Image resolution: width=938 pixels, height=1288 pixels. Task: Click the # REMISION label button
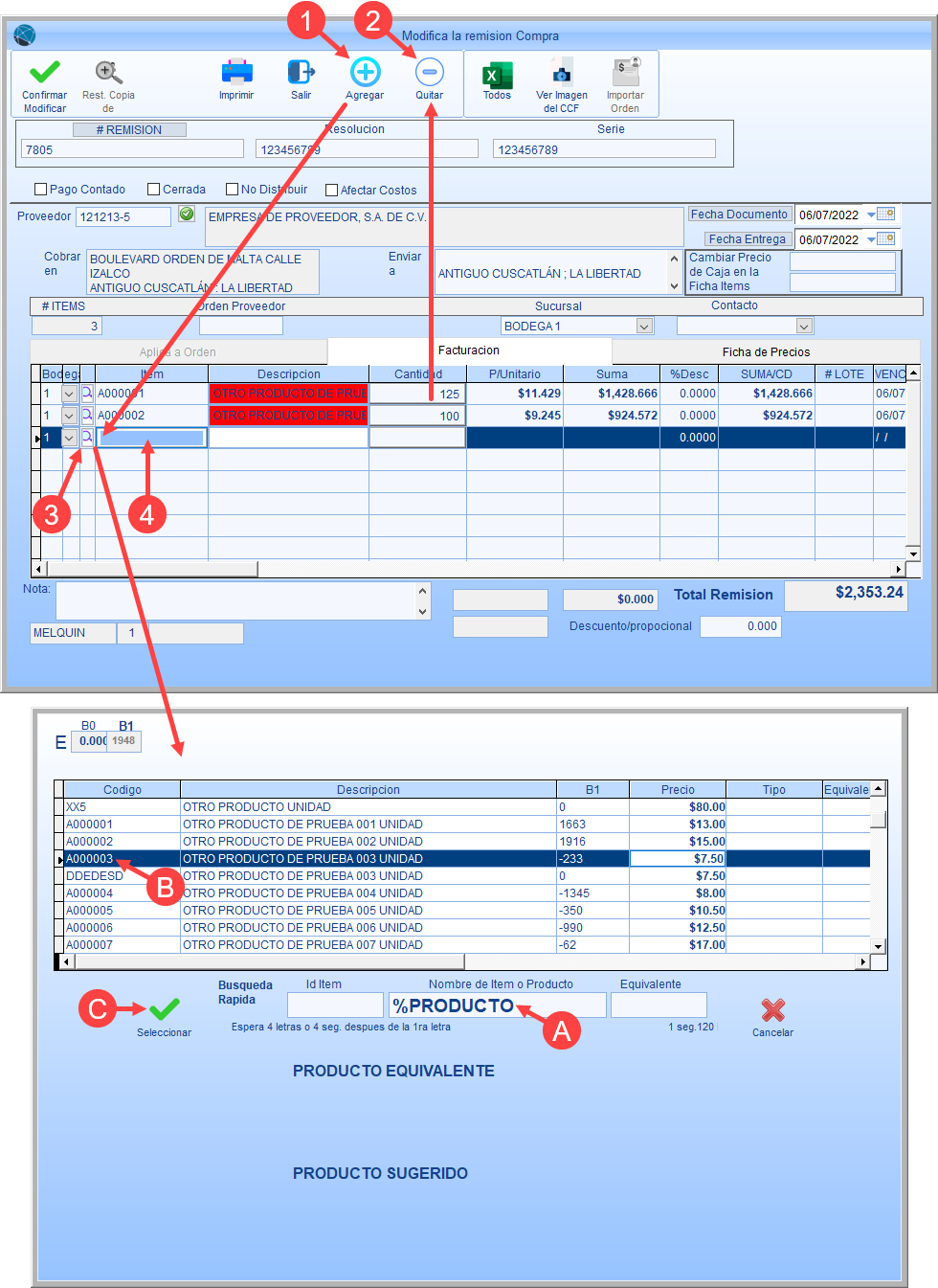(x=129, y=130)
